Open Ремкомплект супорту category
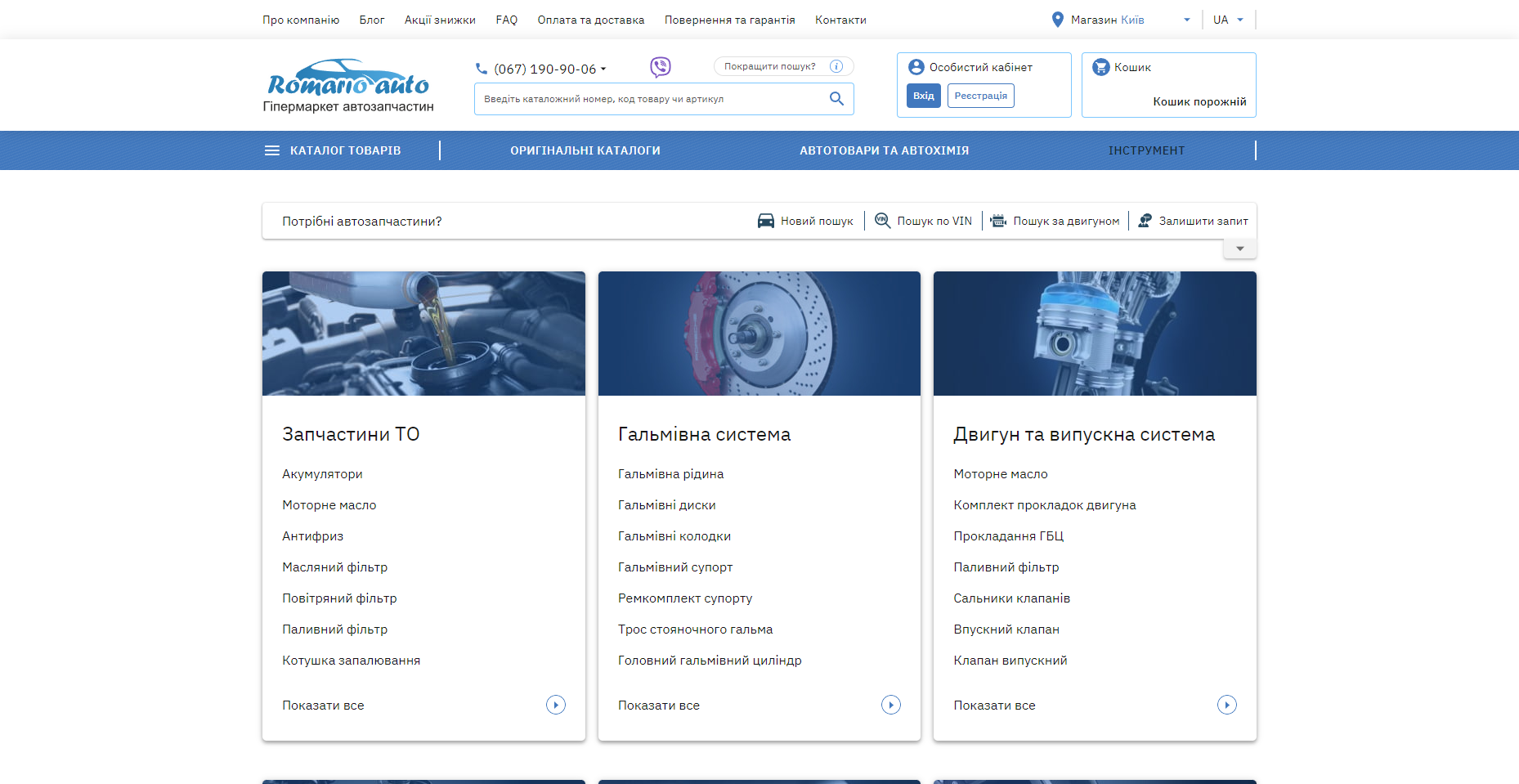Image resolution: width=1519 pixels, height=784 pixels. point(685,598)
